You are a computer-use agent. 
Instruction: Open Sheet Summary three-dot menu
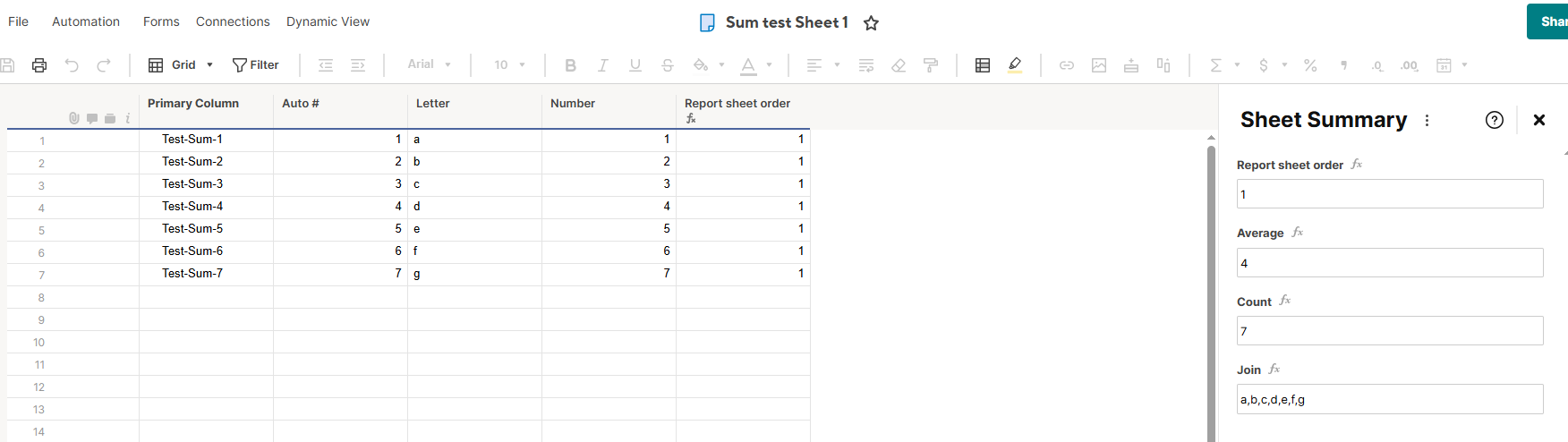[1427, 120]
